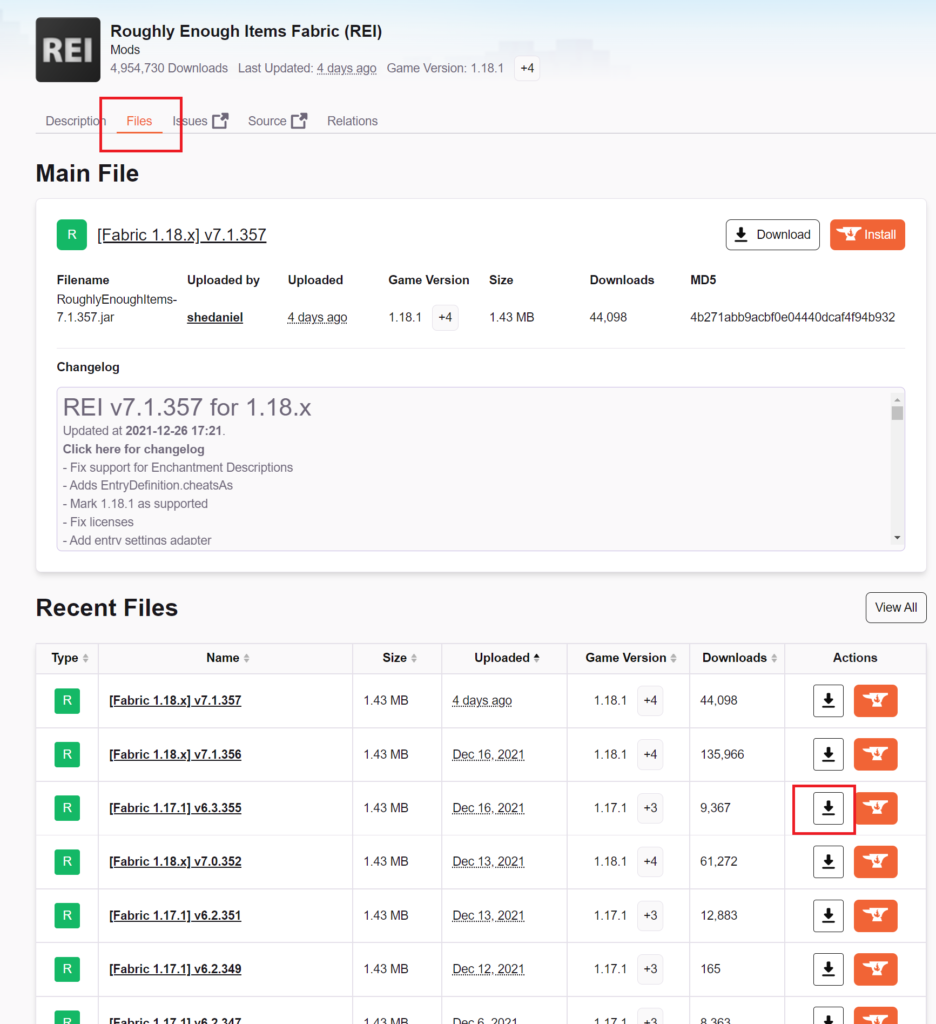Sort the table by Downloads column

(x=739, y=658)
